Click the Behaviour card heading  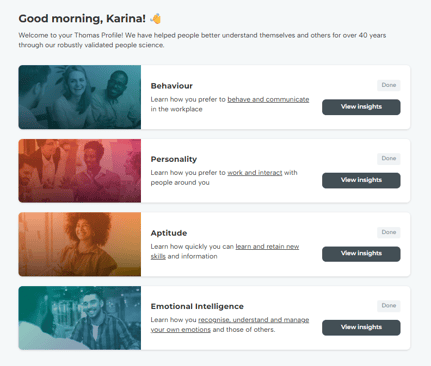(x=172, y=86)
